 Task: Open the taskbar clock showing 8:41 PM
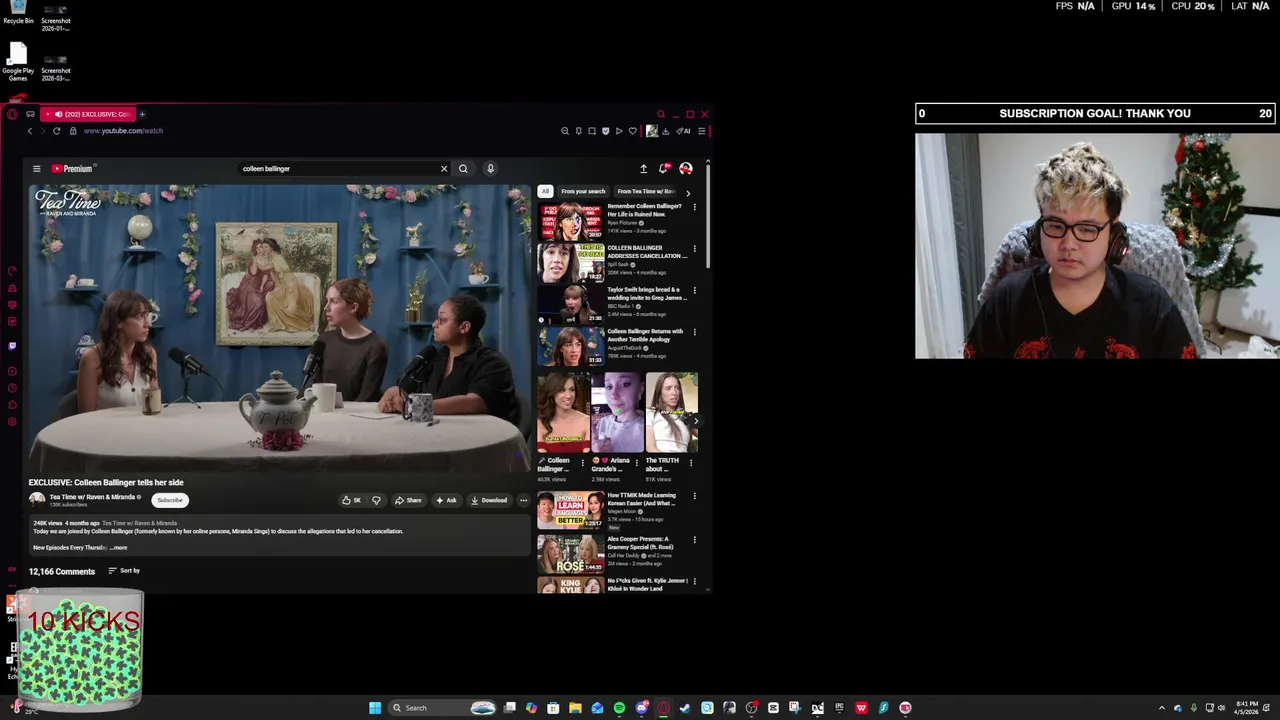tap(1247, 708)
